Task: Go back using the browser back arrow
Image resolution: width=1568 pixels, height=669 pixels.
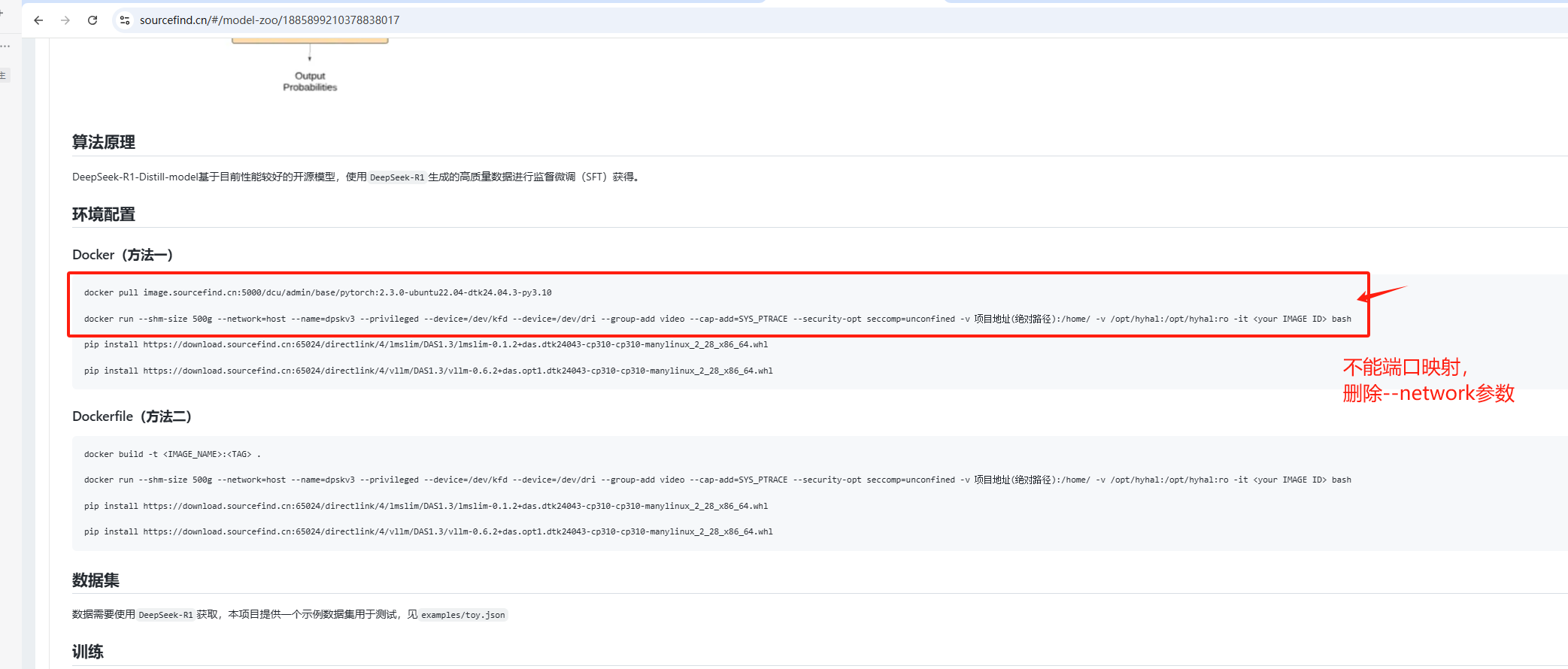Action: click(x=38, y=20)
